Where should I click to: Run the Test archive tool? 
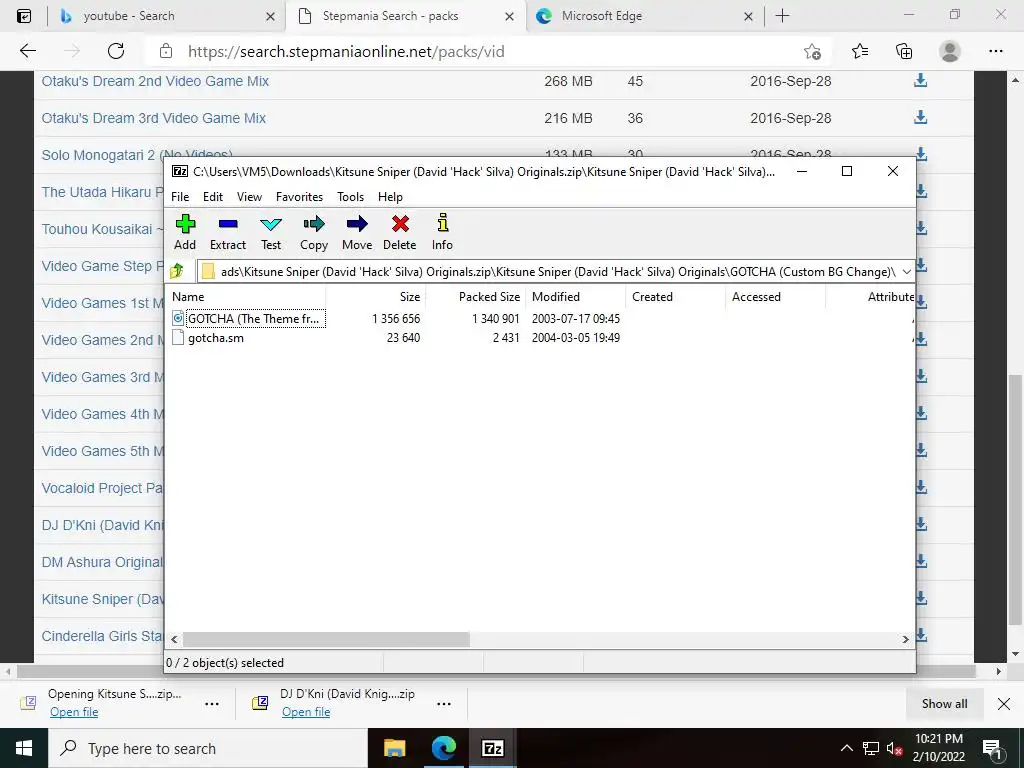pyautogui.click(x=271, y=232)
